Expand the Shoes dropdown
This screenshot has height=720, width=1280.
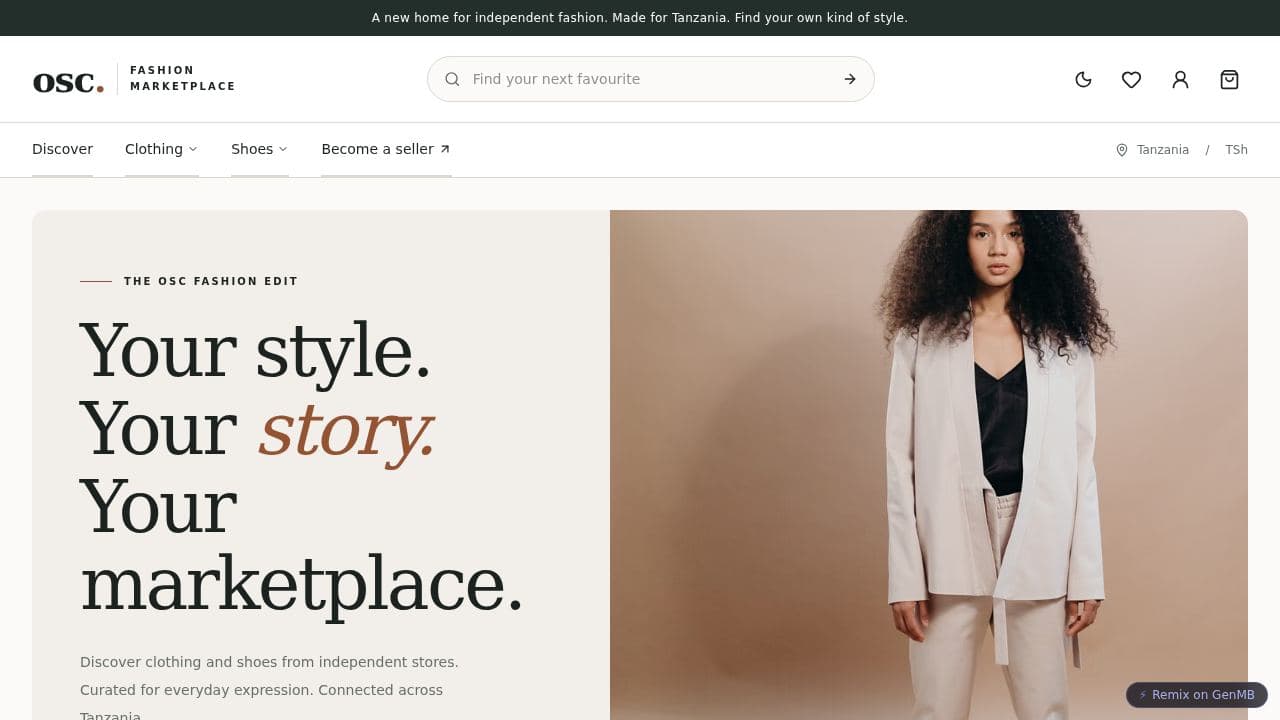259,149
